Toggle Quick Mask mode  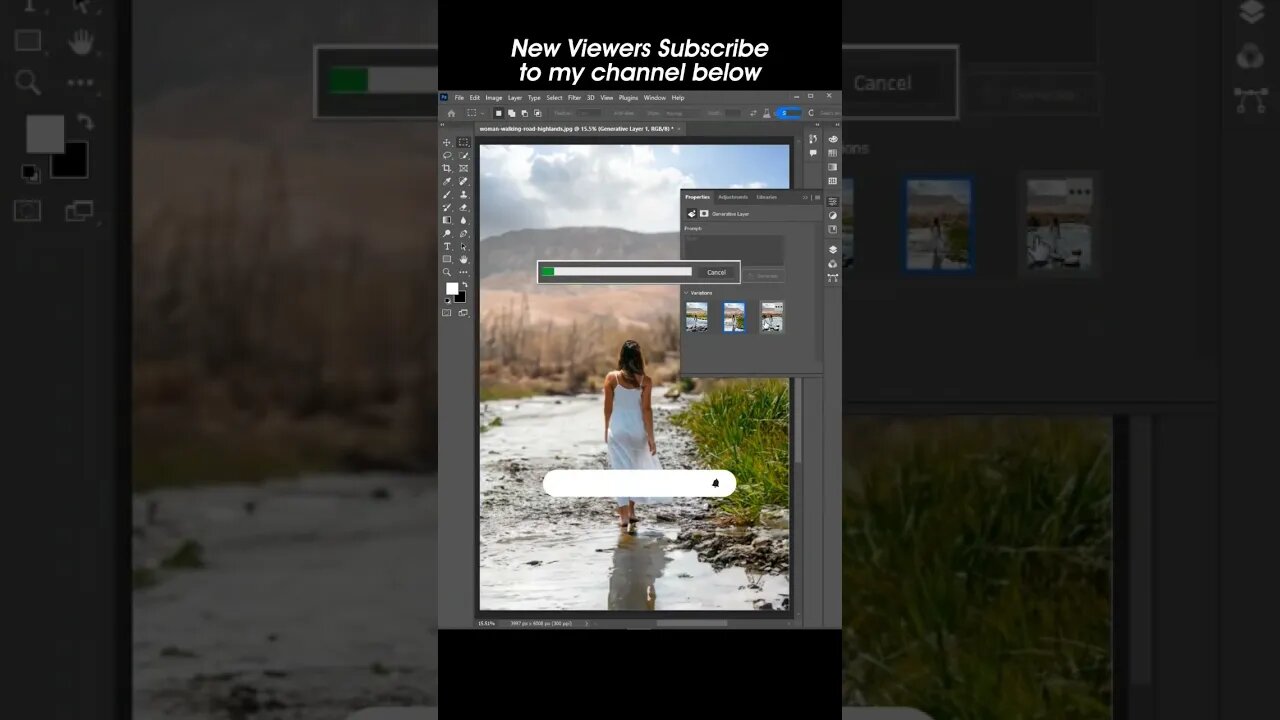click(446, 313)
